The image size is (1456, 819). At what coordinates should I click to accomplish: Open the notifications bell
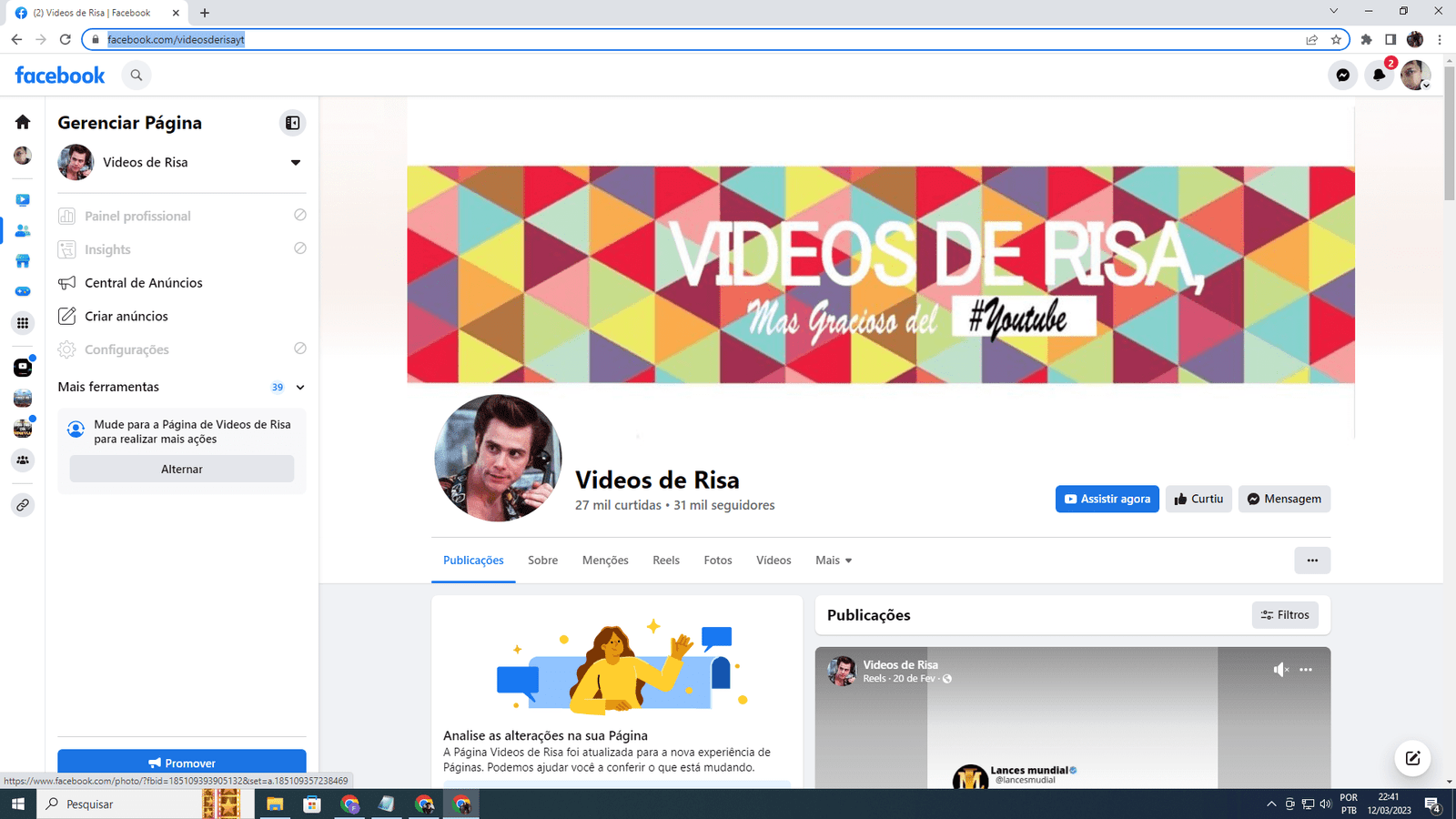click(1380, 76)
